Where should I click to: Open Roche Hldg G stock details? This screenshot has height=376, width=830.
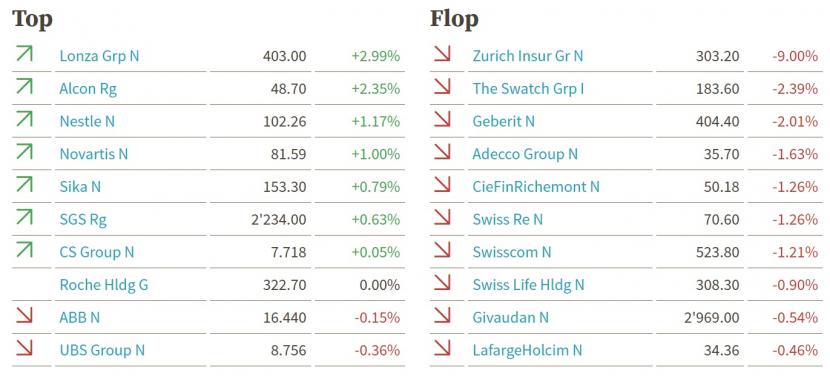pyautogui.click(x=104, y=285)
